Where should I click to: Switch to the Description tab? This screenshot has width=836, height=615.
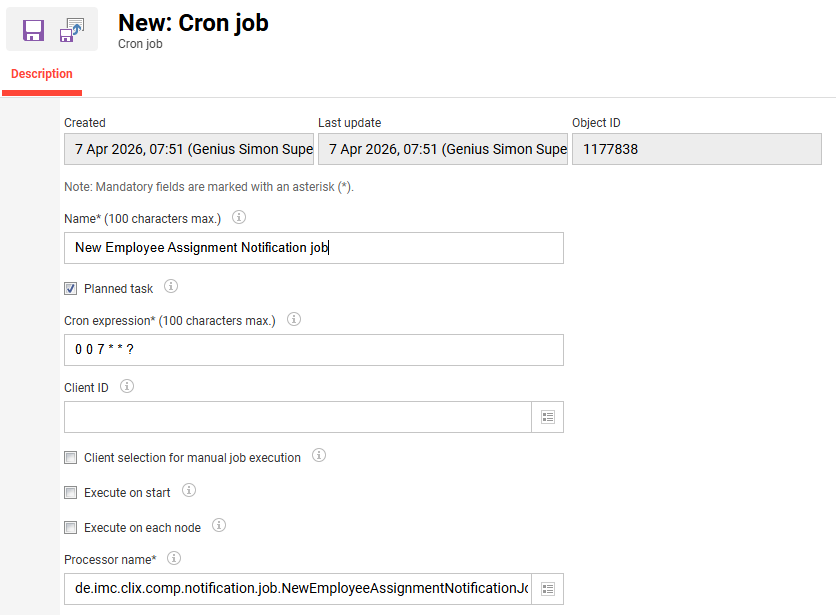click(41, 74)
